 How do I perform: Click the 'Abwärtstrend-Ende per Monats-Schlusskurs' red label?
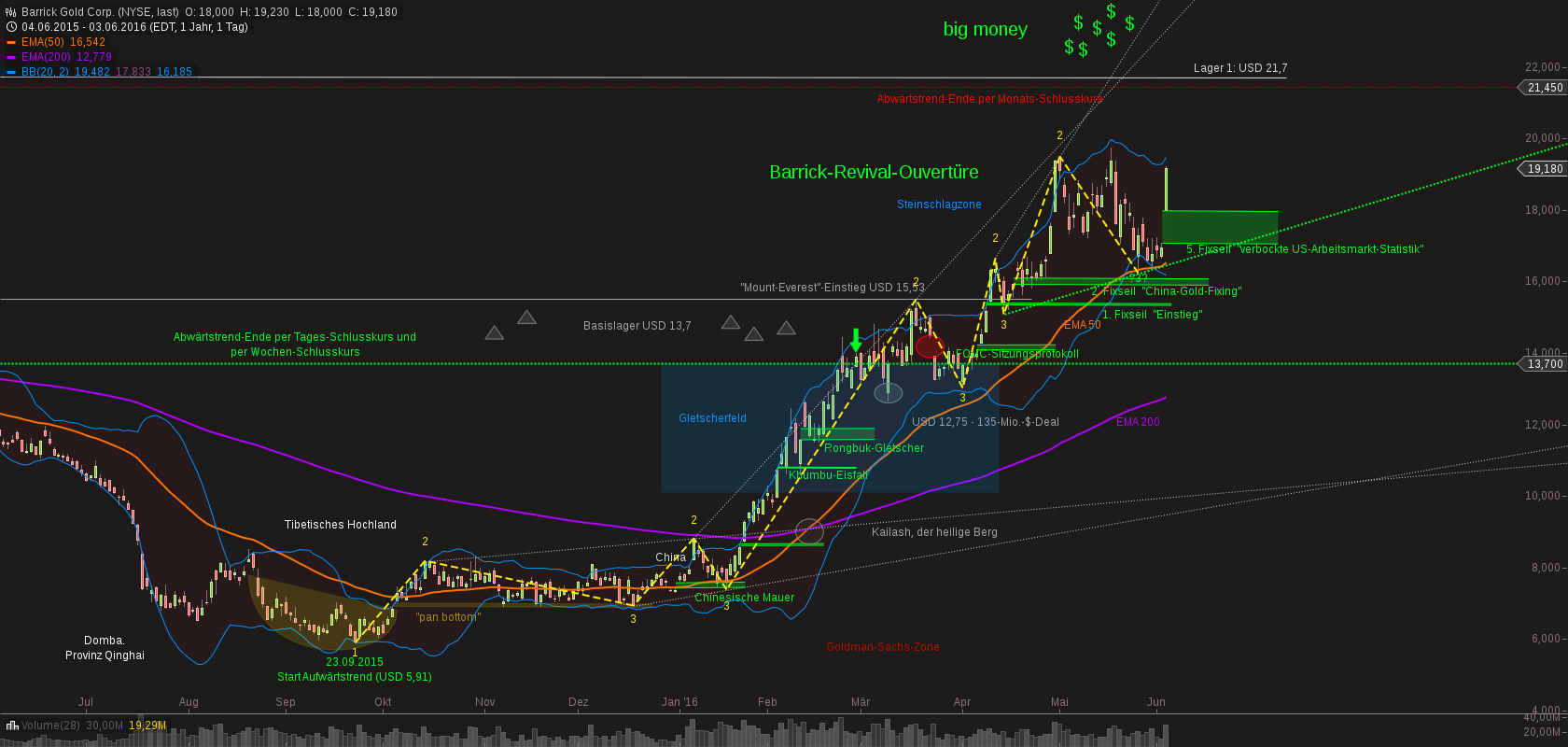coord(989,98)
